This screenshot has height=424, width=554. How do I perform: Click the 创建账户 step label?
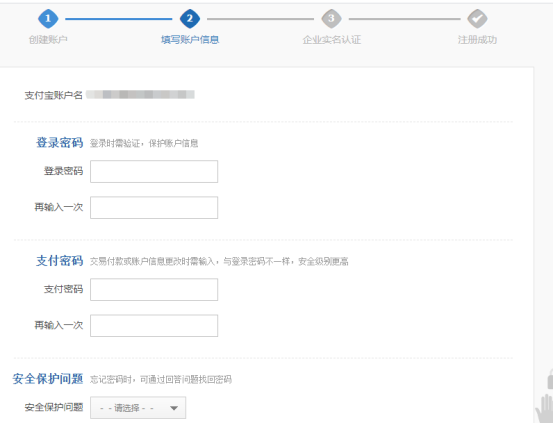[x=48, y=40]
